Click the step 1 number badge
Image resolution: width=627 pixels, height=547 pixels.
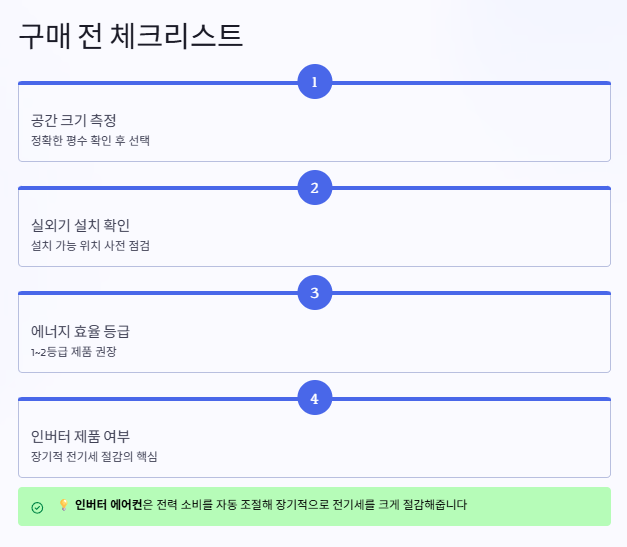pyautogui.click(x=315, y=82)
